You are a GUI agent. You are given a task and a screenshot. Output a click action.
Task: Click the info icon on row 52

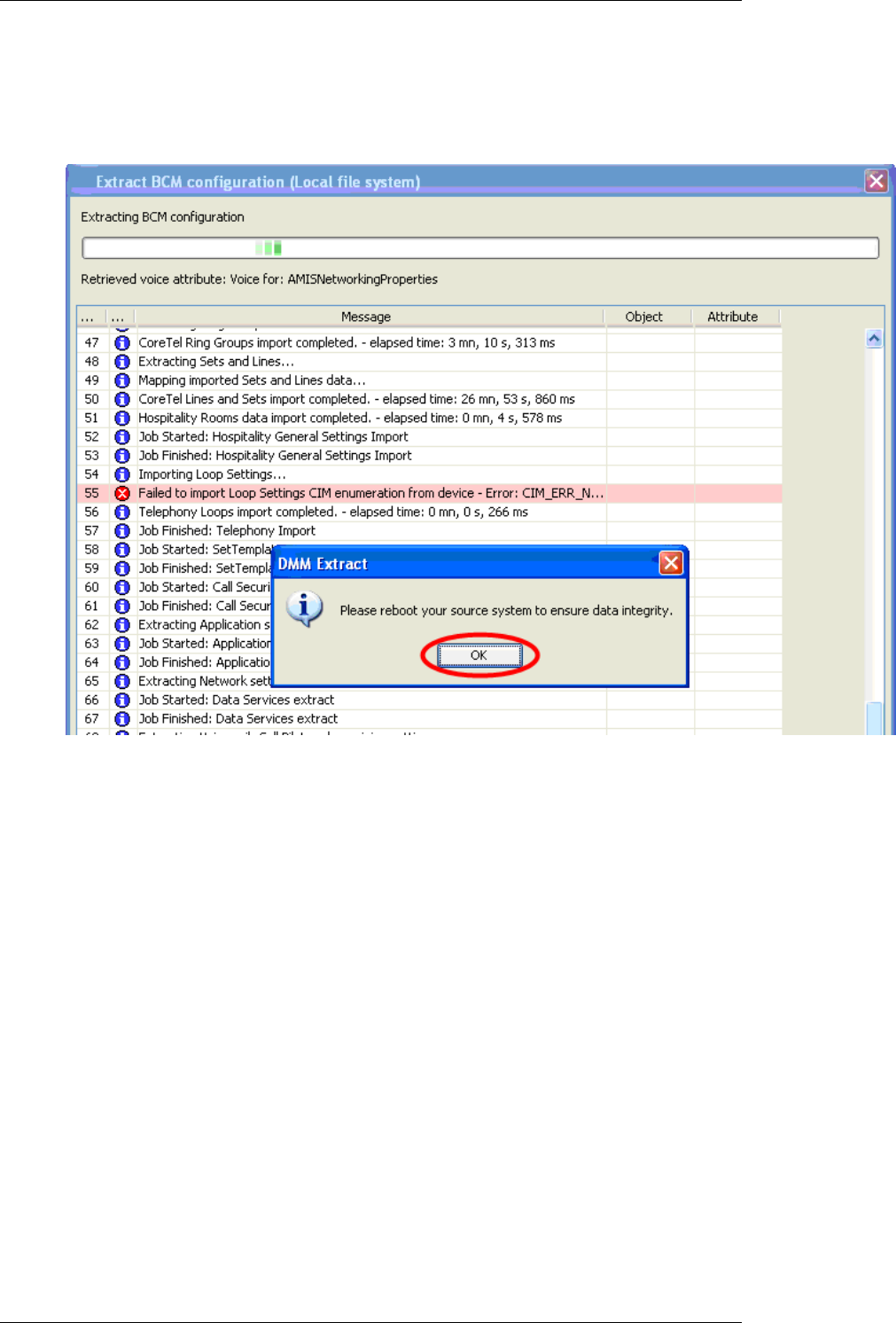click(x=122, y=437)
